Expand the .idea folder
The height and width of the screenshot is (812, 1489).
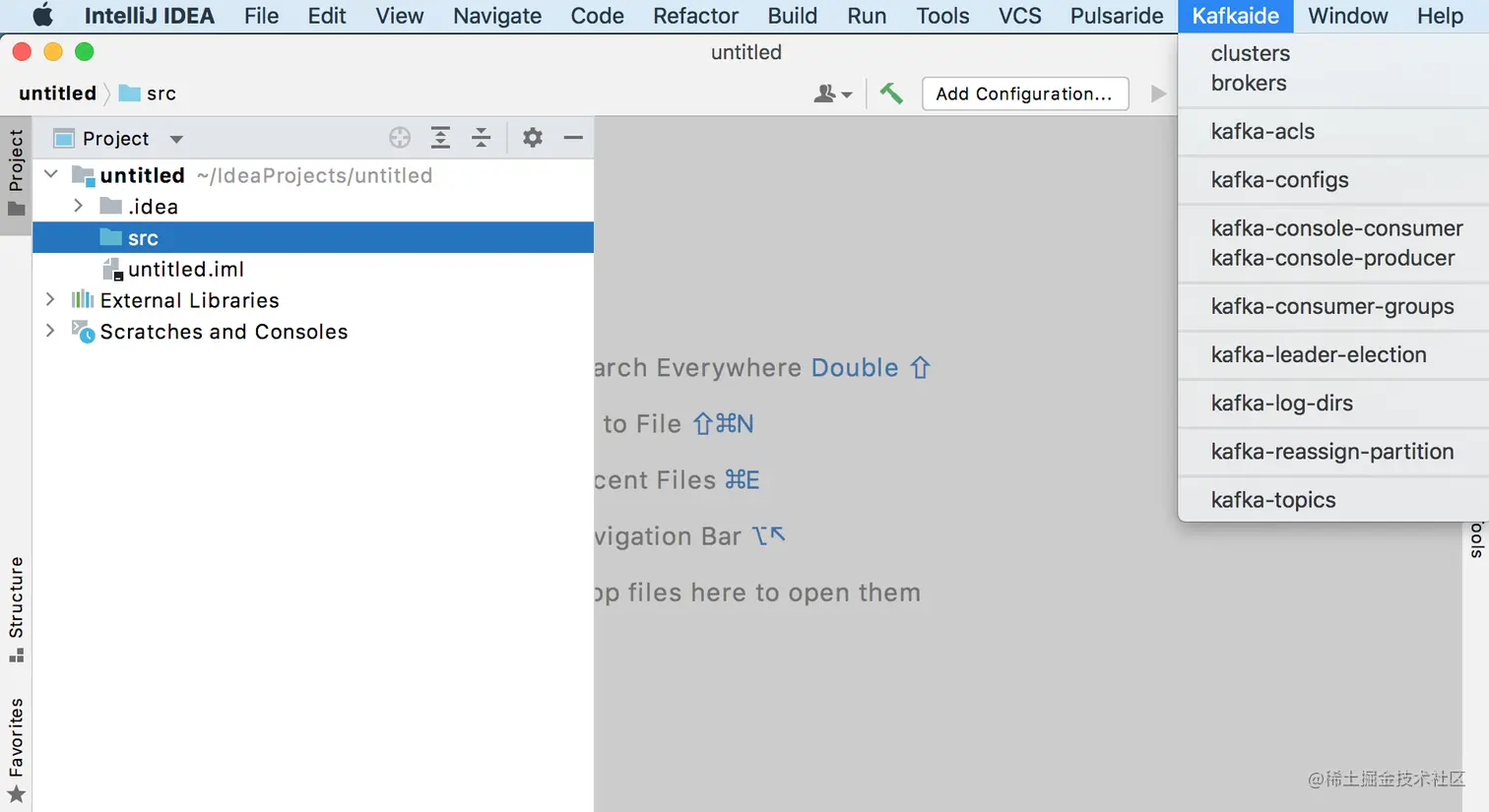click(79, 206)
